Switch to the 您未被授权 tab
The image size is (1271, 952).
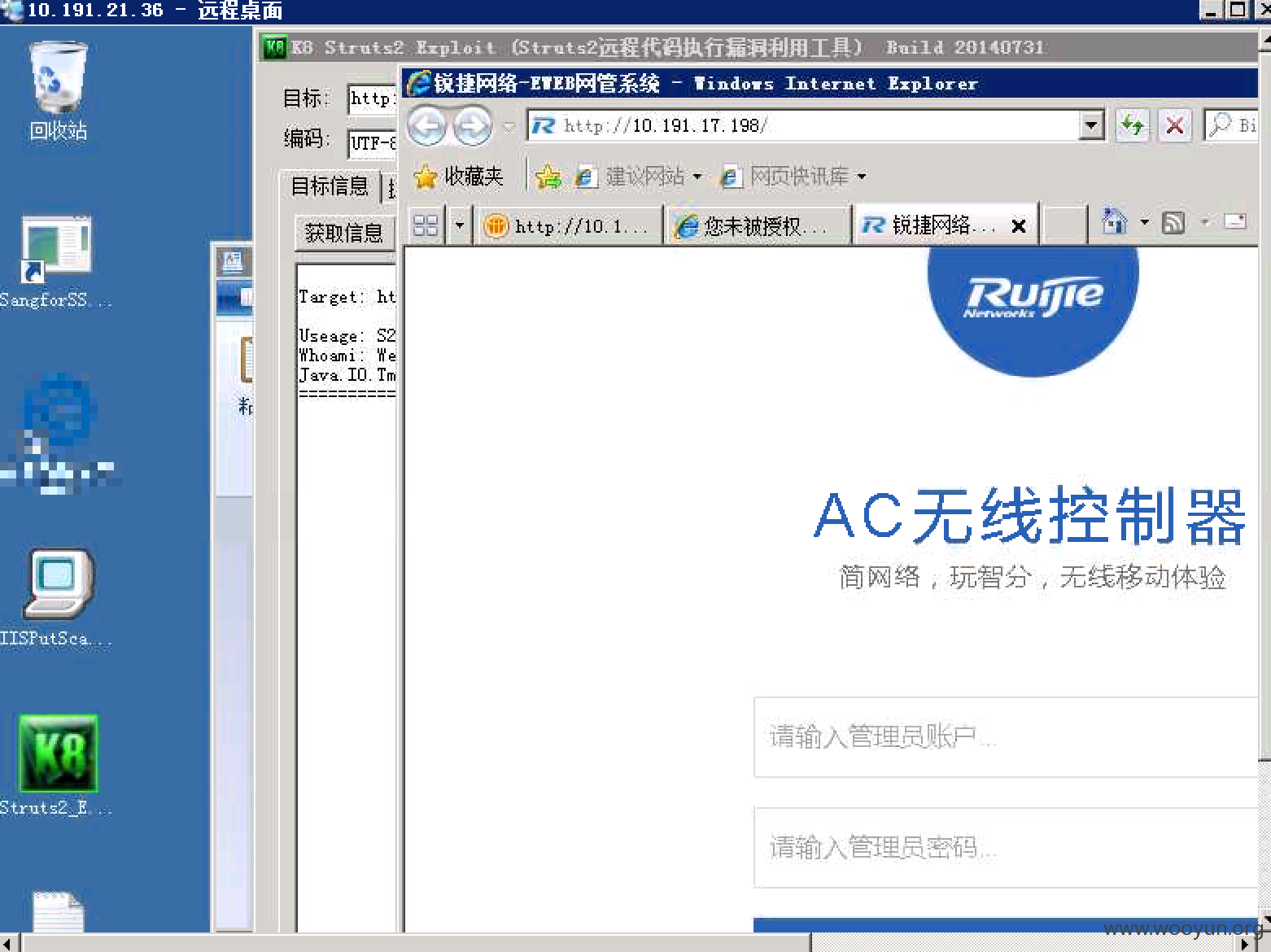click(758, 225)
